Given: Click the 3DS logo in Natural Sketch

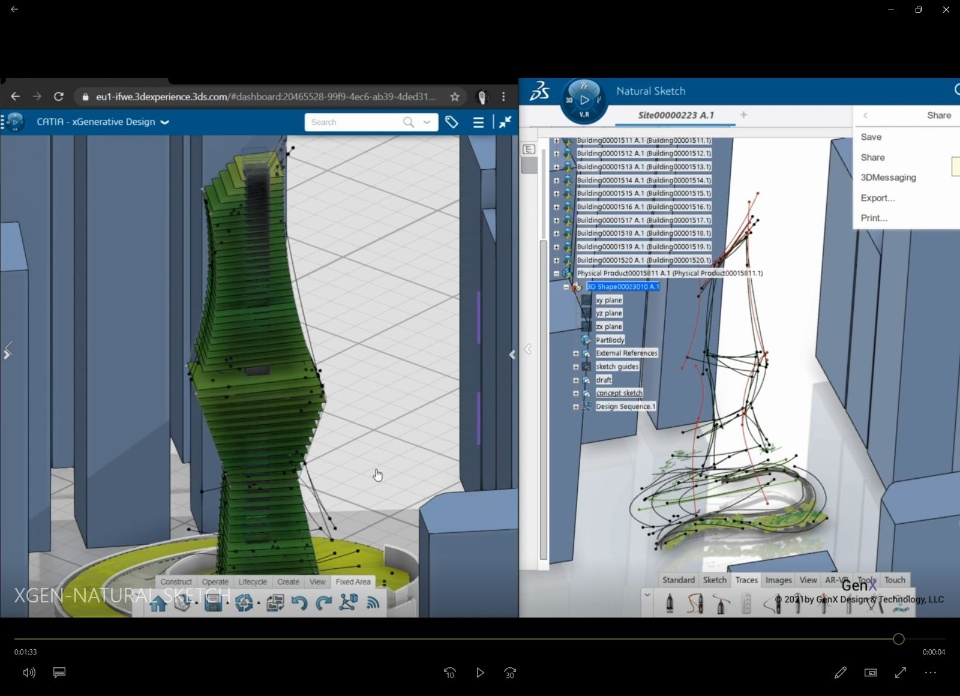Looking at the screenshot, I should point(539,91).
